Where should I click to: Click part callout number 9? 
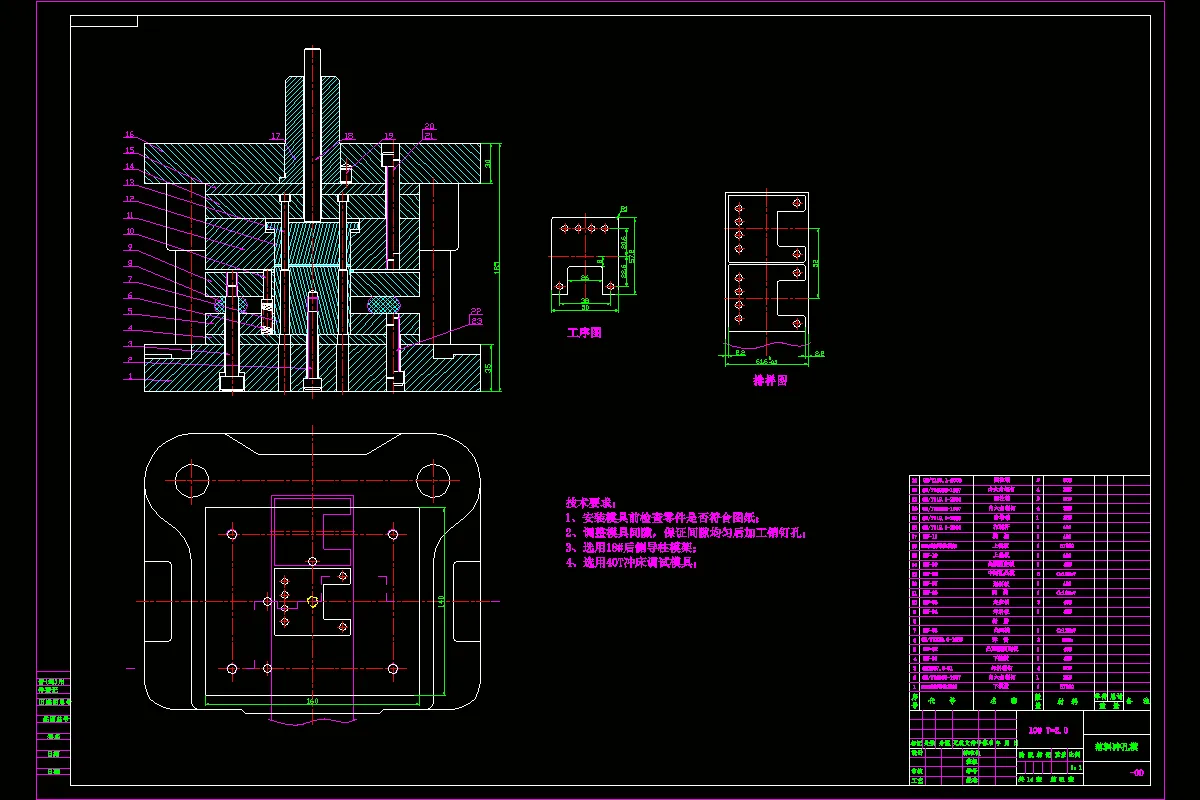coord(129,247)
